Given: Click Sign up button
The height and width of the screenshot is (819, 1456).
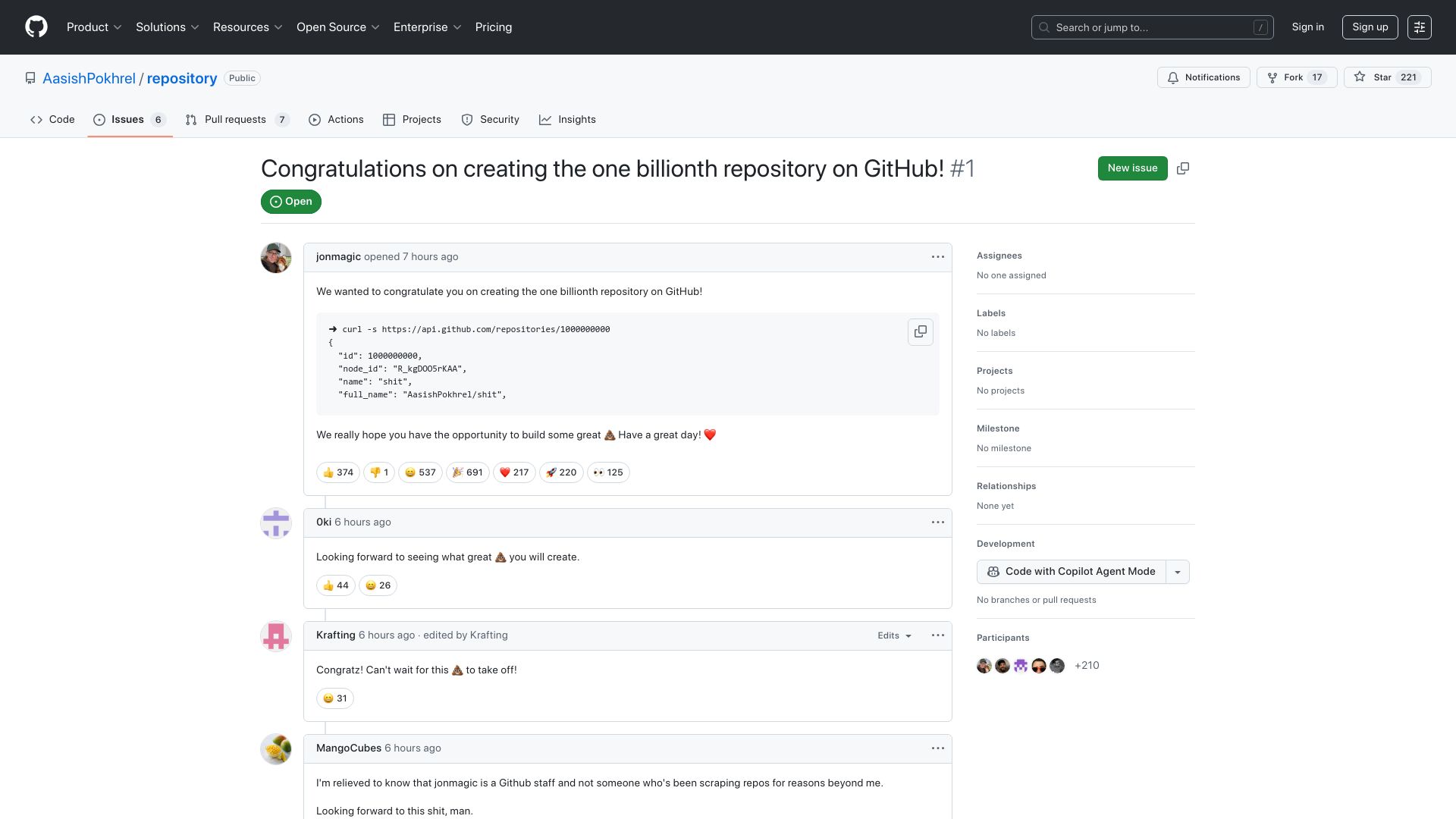Looking at the screenshot, I should [x=1370, y=27].
